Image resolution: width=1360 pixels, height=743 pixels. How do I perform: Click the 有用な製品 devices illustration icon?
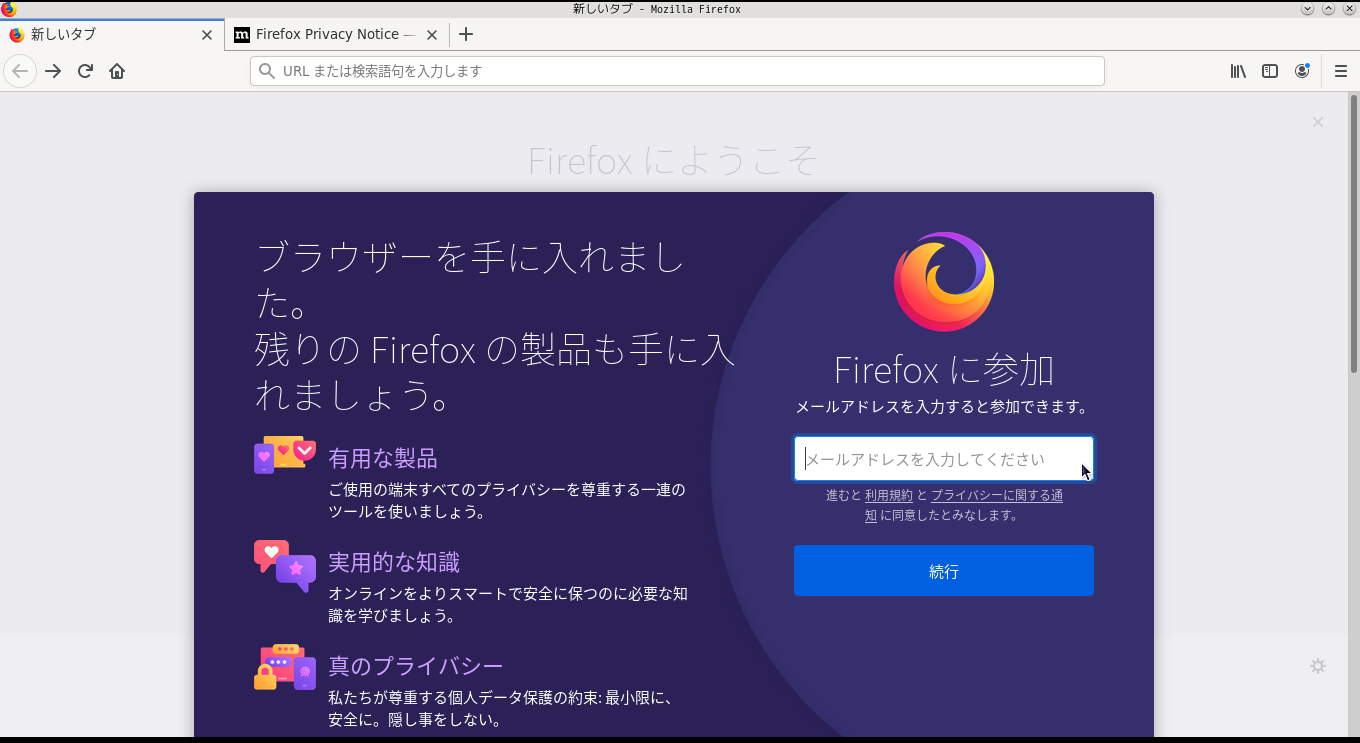(x=285, y=455)
